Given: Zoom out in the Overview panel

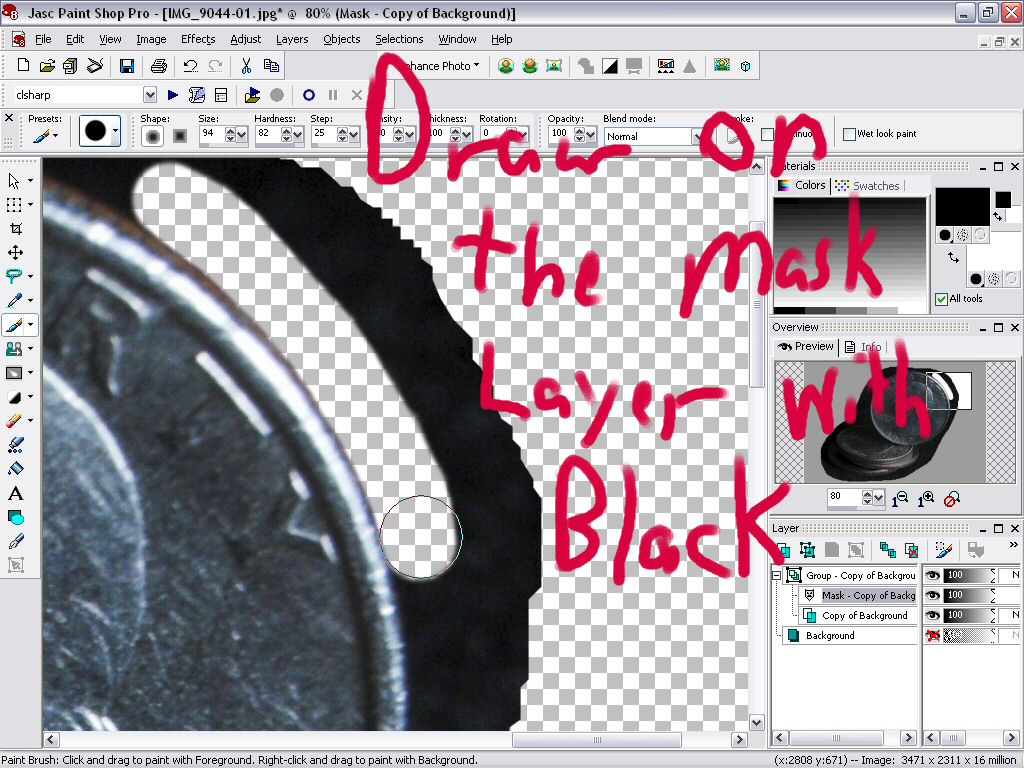Looking at the screenshot, I should click(900, 499).
